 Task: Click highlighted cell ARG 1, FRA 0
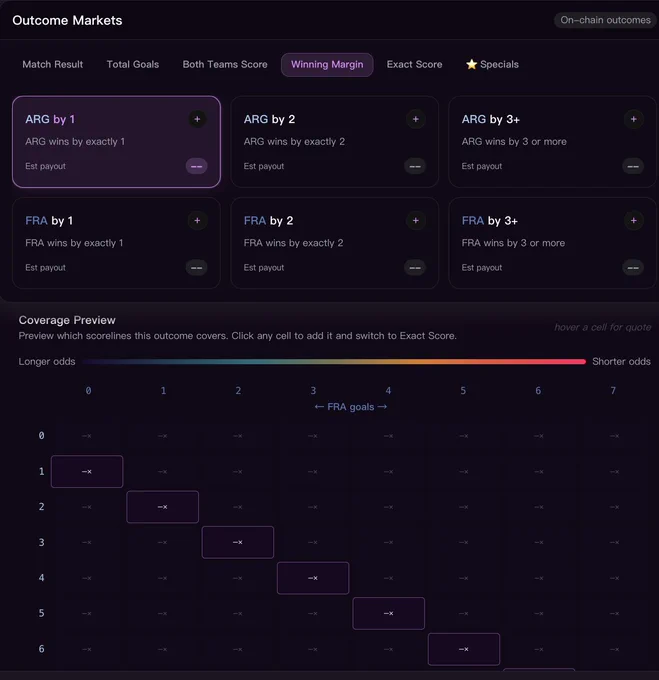[x=87, y=471]
